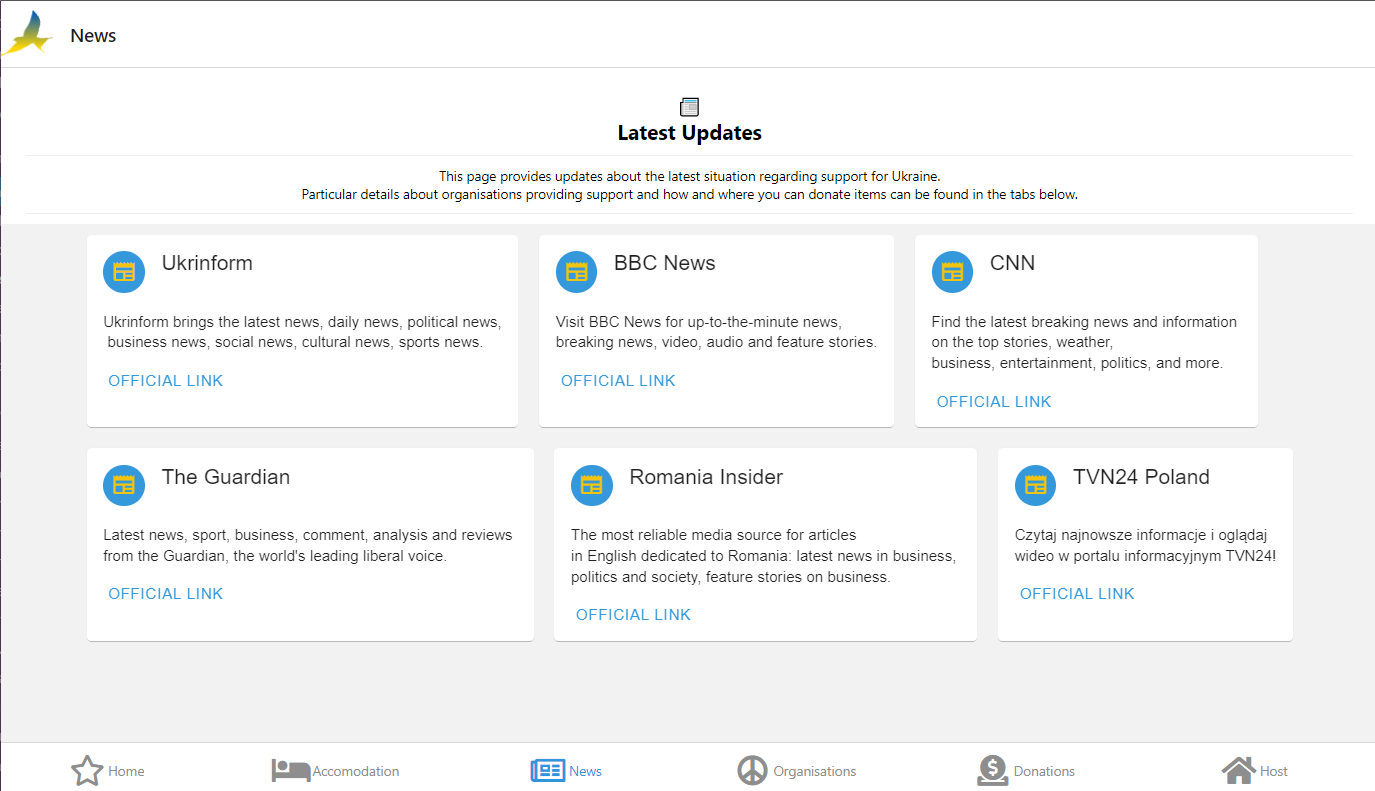The height and width of the screenshot is (791, 1375).
Task: Click the Ukrinform card title
Action: [207, 263]
